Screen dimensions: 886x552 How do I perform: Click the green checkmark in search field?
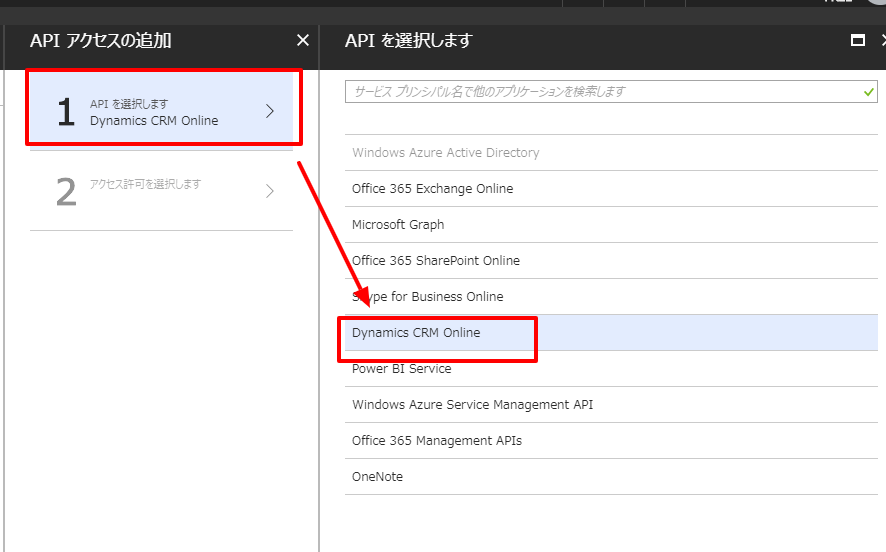coord(868,92)
